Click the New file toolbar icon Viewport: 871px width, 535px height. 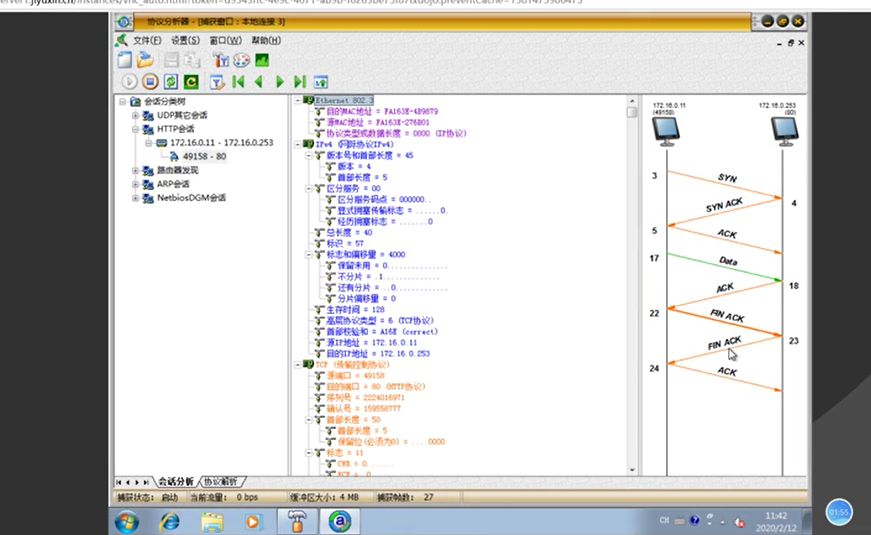tap(125, 60)
